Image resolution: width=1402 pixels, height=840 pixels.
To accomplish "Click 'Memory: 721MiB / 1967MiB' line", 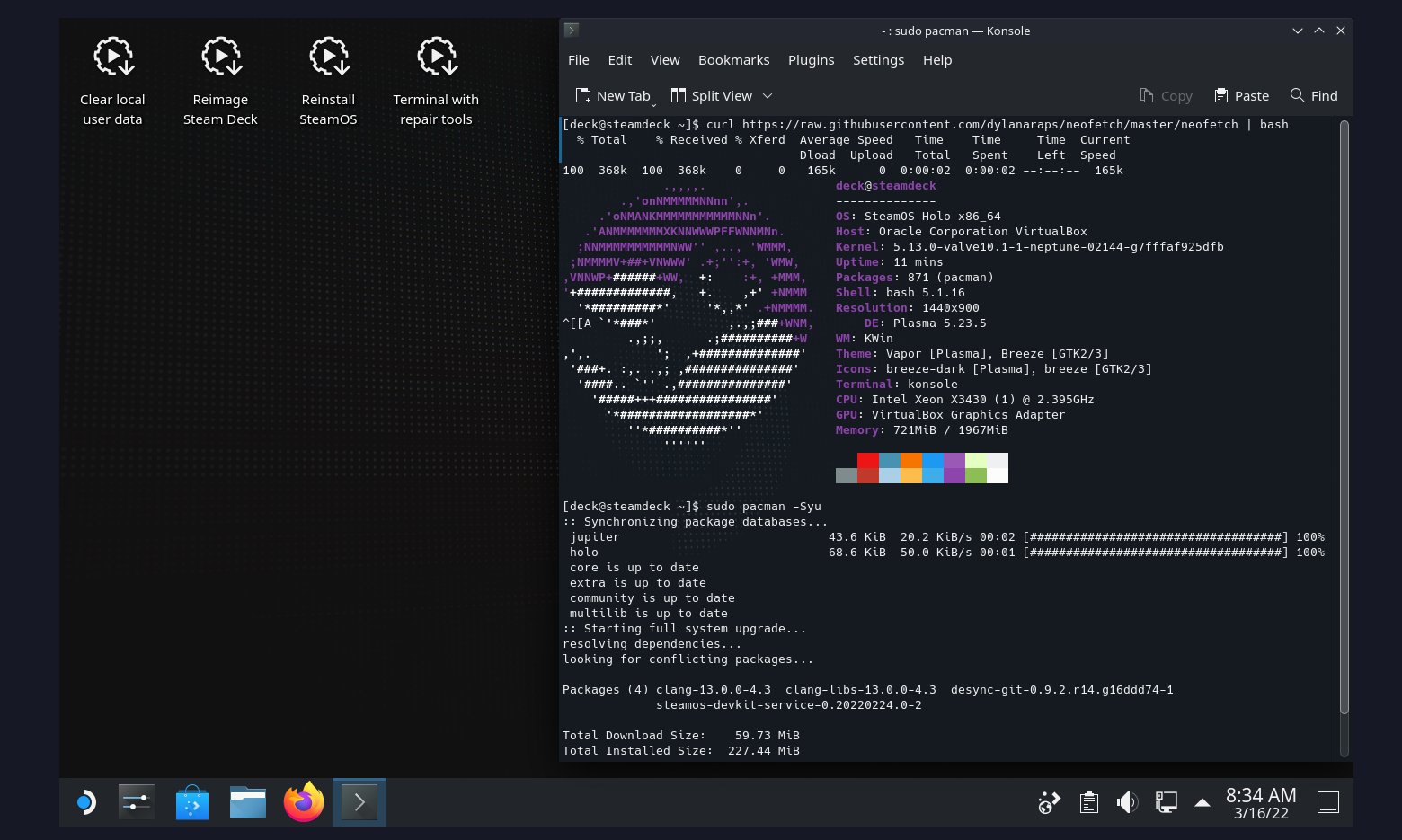I will 922,430.
